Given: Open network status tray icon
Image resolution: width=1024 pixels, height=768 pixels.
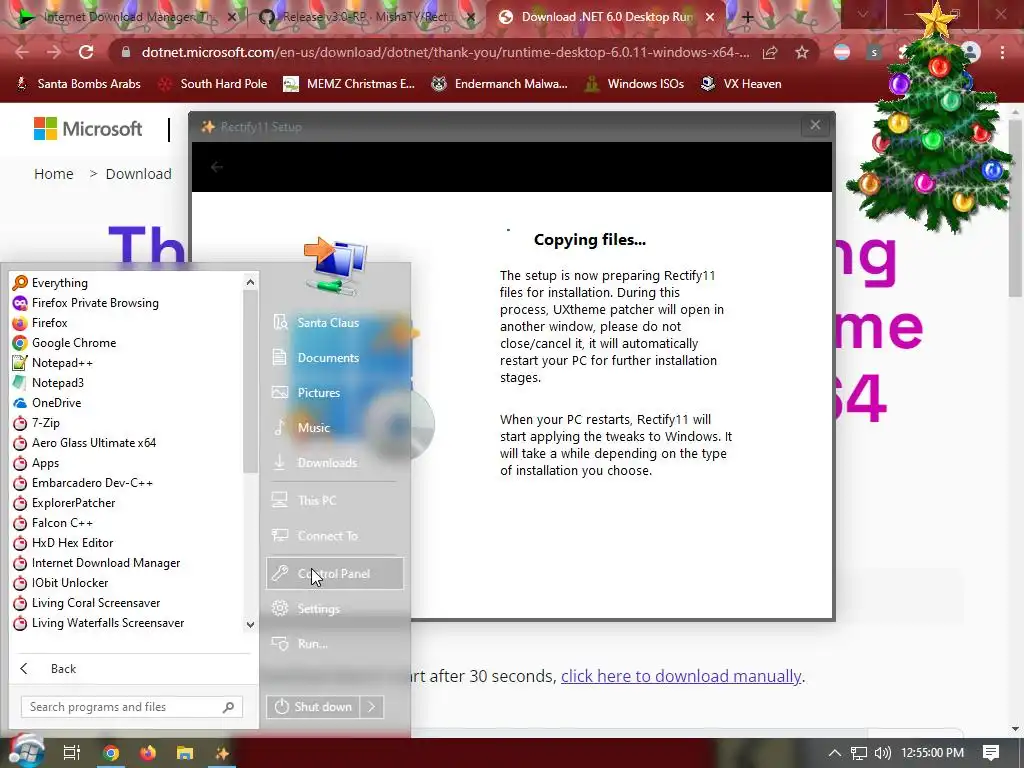Looking at the screenshot, I should pyautogui.click(x=859, y=753).
